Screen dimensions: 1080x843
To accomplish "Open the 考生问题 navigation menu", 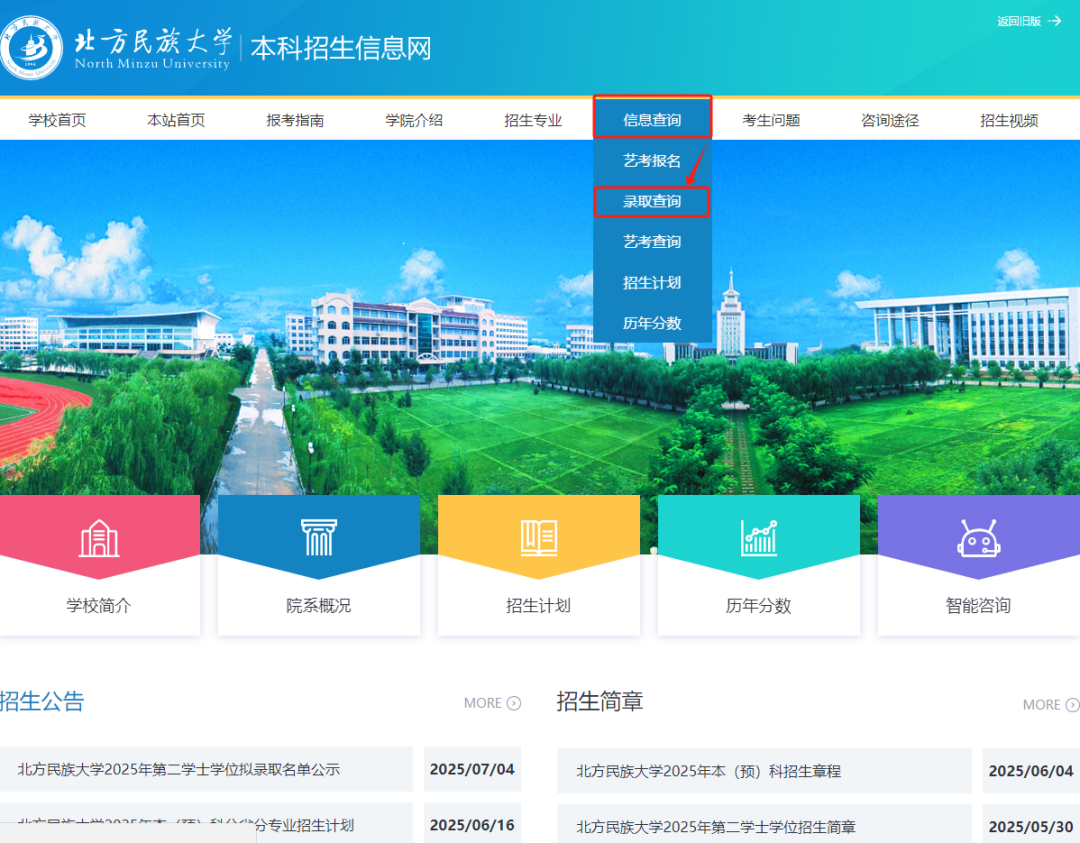I will pyautogui.click(x=771, y=117).
